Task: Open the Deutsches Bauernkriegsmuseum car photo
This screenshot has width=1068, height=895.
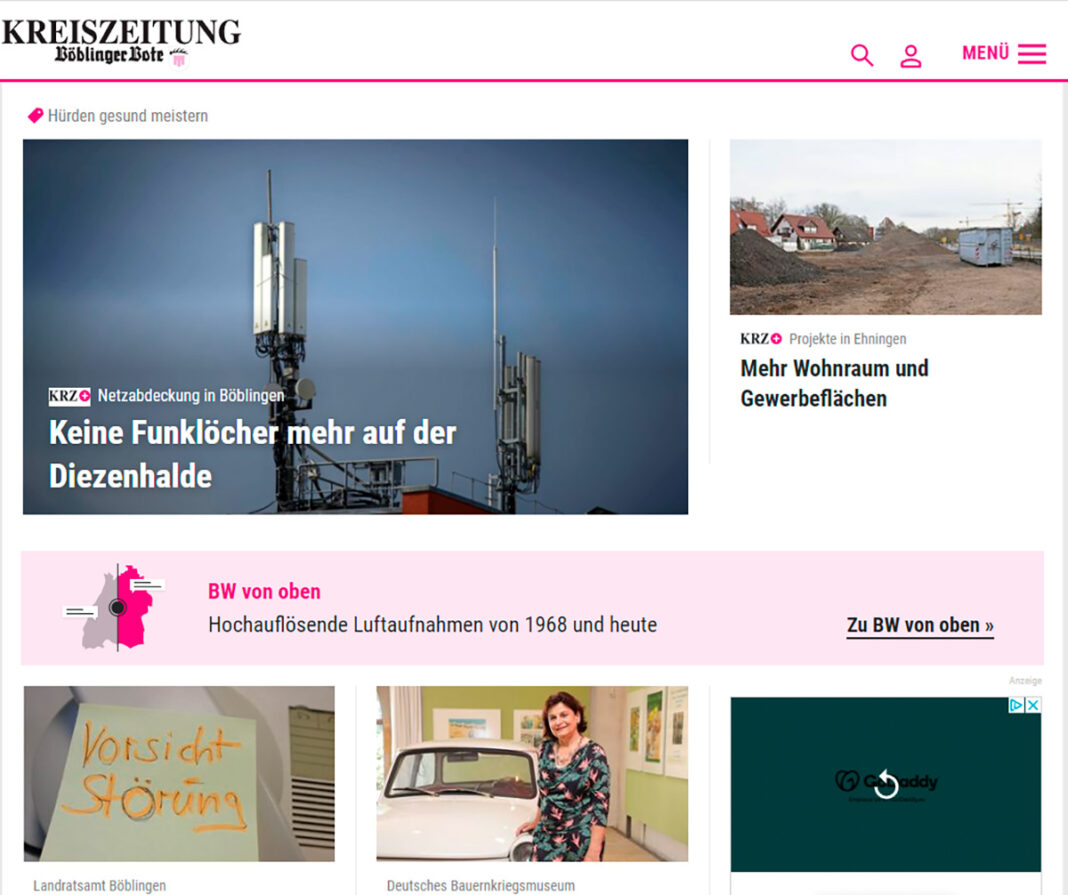Action: point(532,774)
